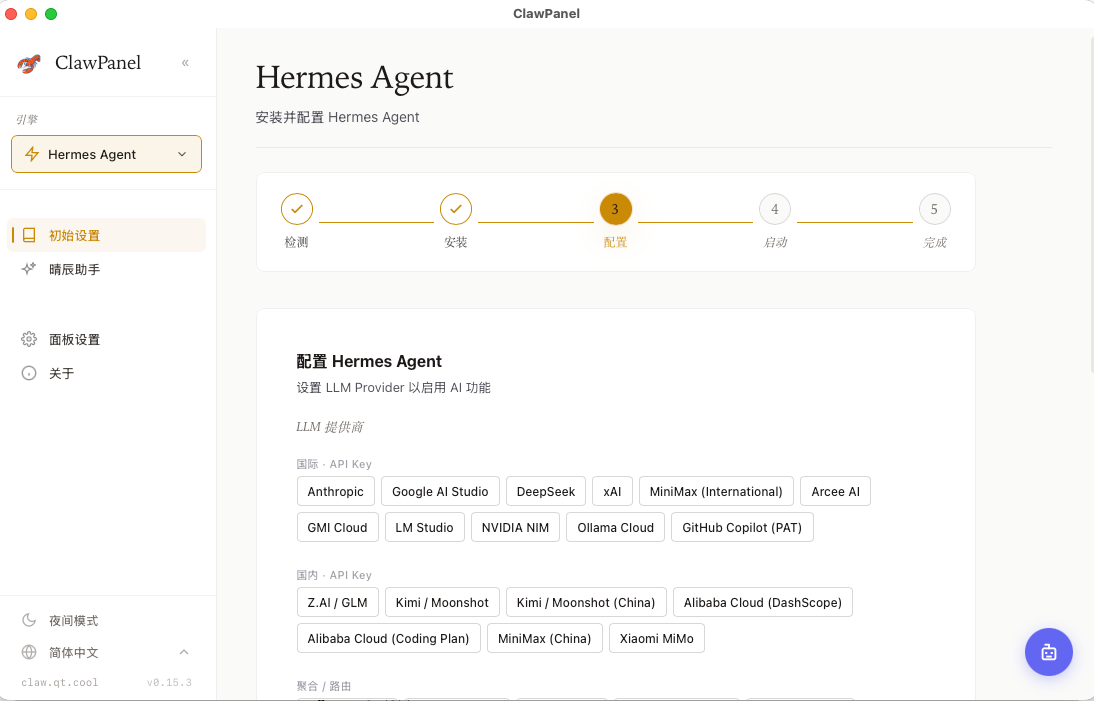Click the book icon beside 初始设置
The image size is (1094, 701).
(29, 235)
